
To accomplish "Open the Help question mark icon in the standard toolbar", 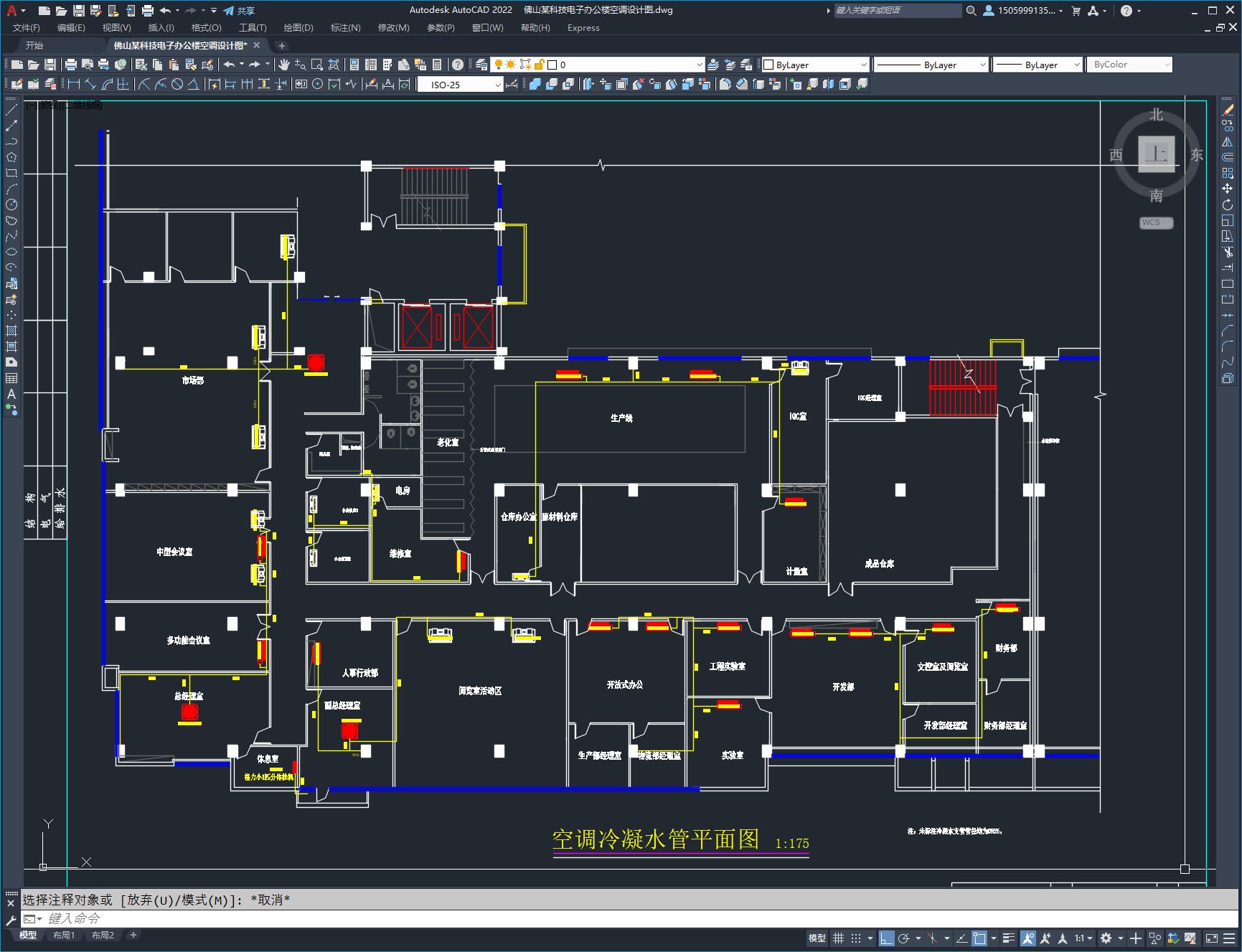I will pyautogui.click(x=458, y=65).
